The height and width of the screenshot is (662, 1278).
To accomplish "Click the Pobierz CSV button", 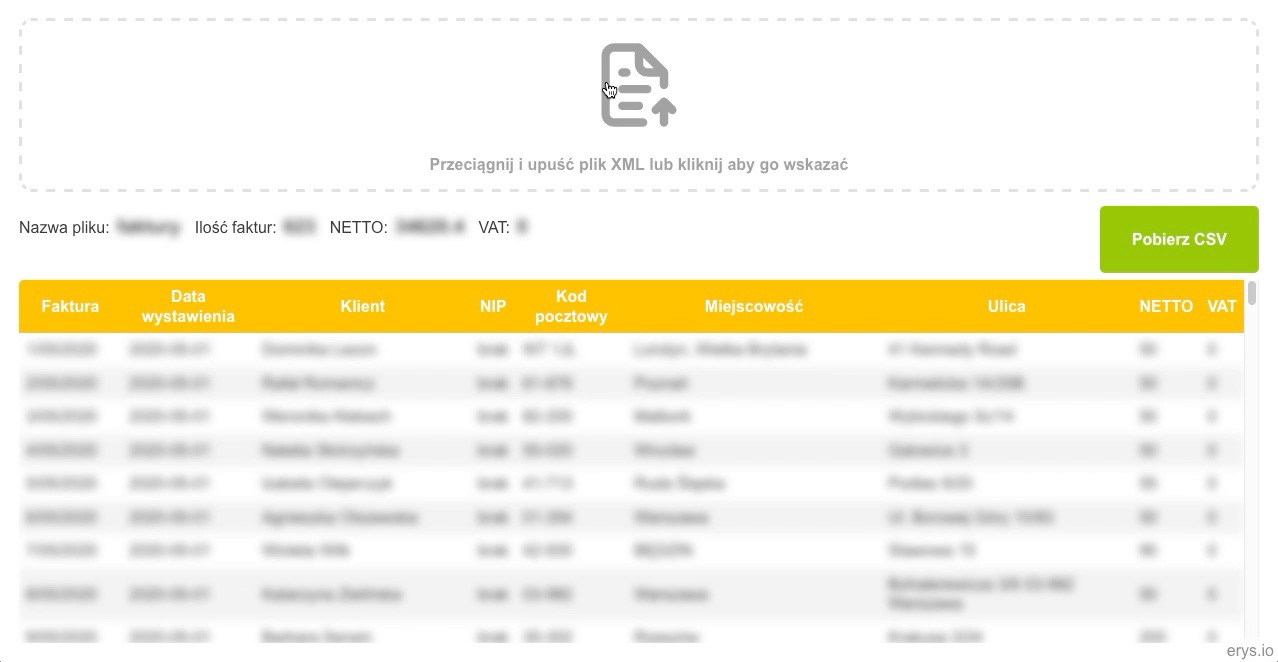I will [1178, 239].
